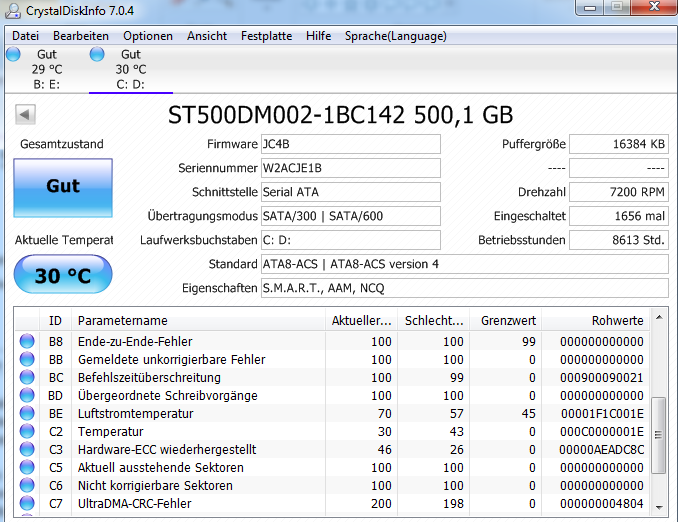Click the Grenzwert column header
Screen dimensions: 678x522
(x=506, y=320)
